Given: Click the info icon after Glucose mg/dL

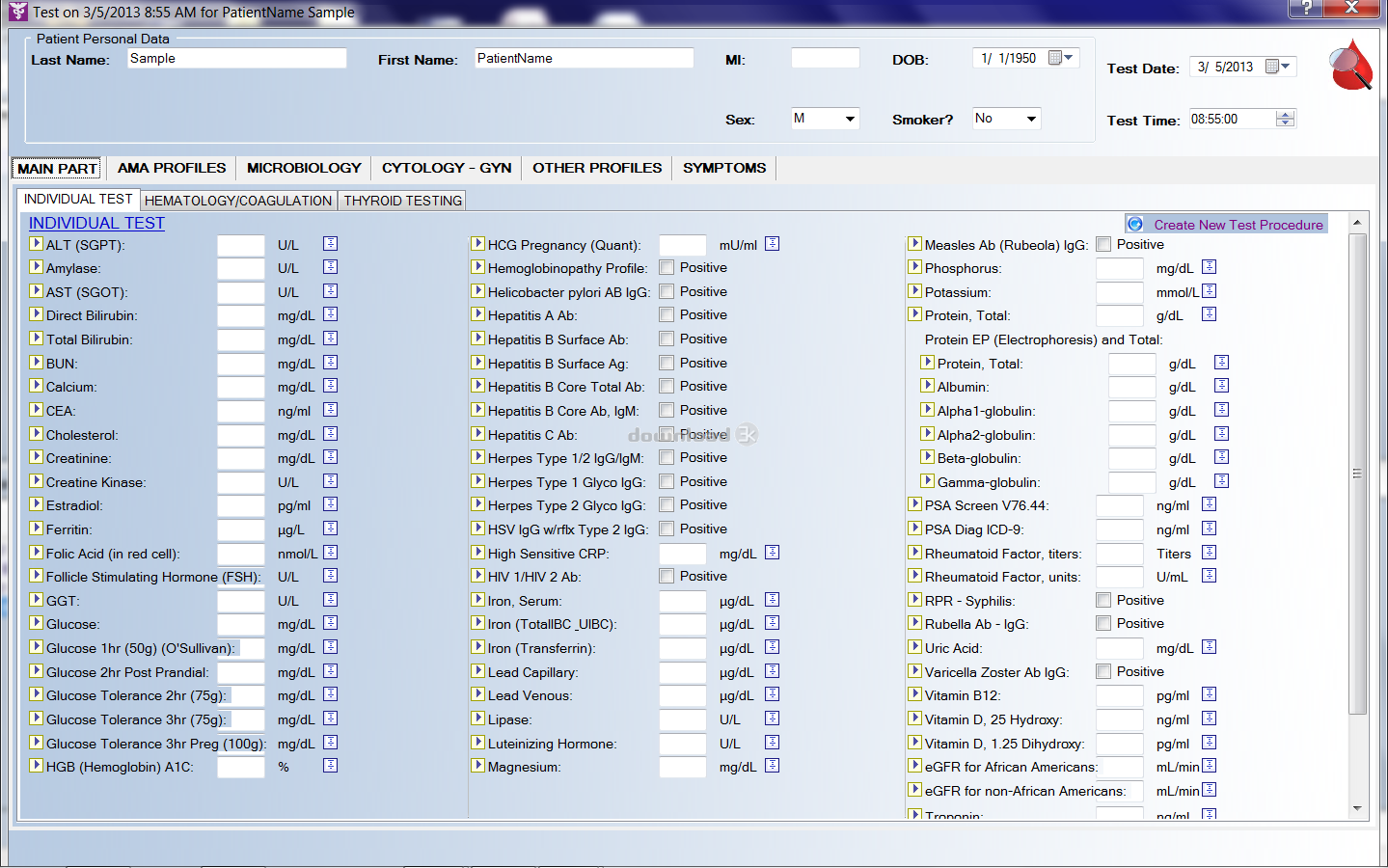Looking at the screenshot, I should [x=330, y=623].
